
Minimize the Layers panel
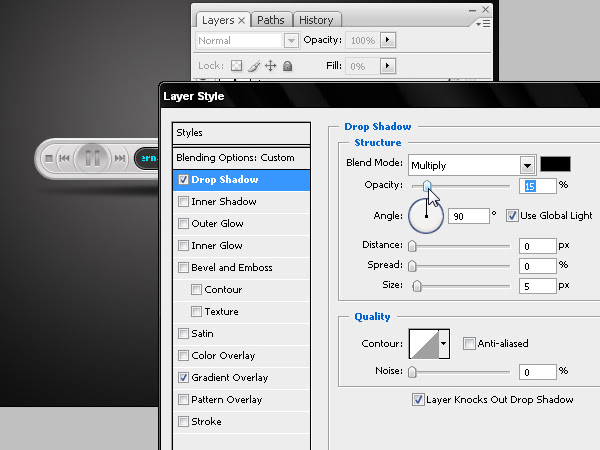(472, 10)
